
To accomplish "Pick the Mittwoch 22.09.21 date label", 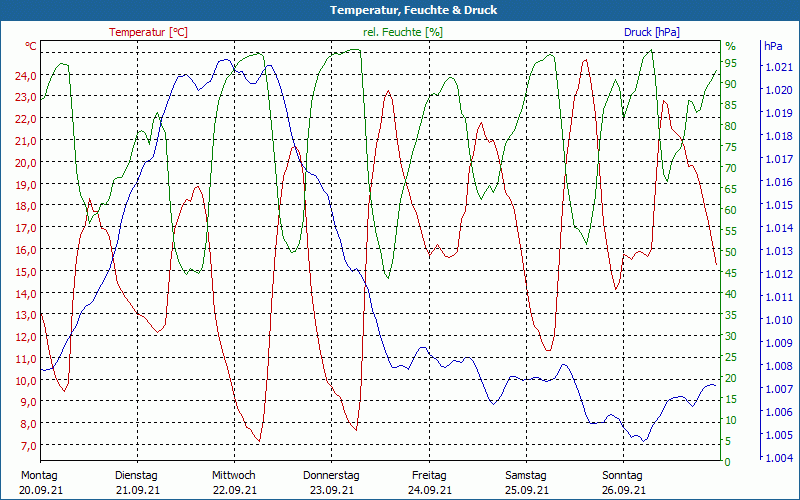I will (234, 482).
